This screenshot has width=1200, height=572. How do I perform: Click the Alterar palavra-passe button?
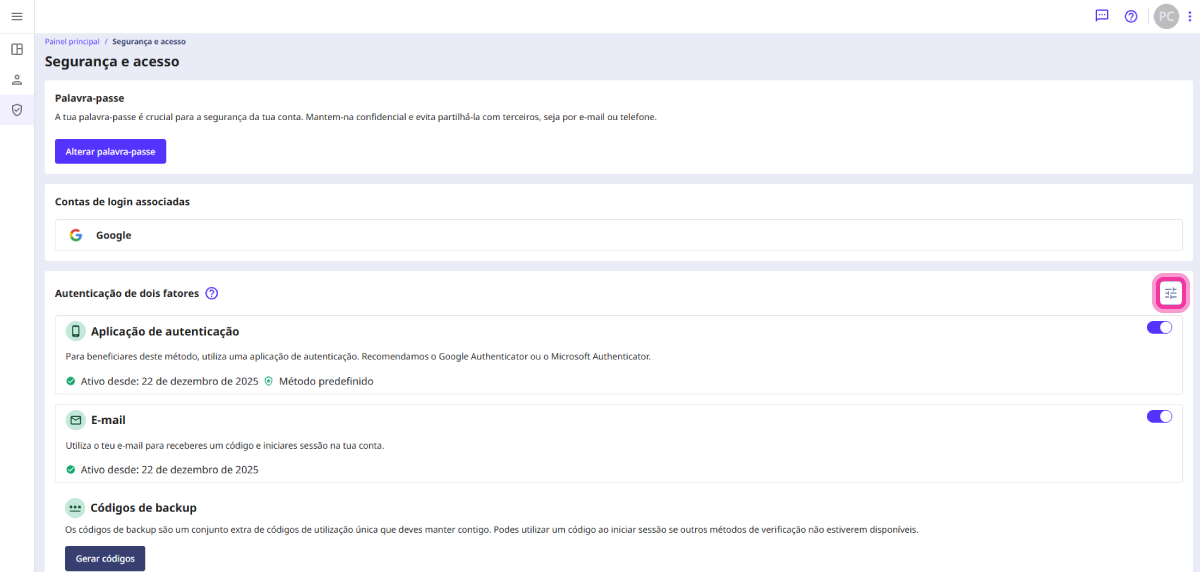point(110,151)
